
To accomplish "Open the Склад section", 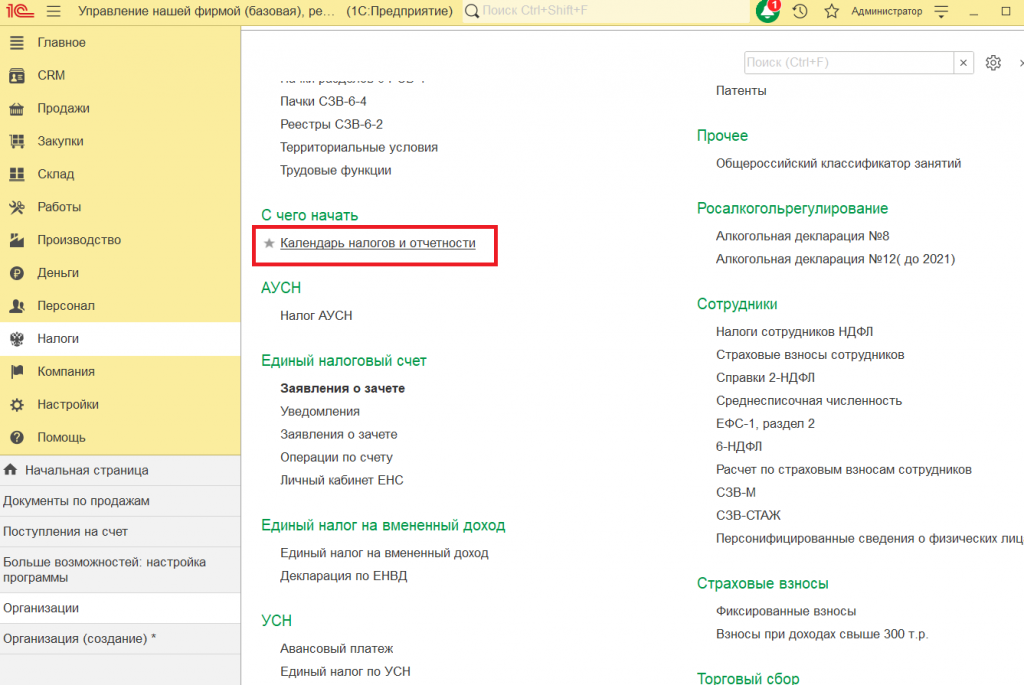I will (x=120, y=174).
